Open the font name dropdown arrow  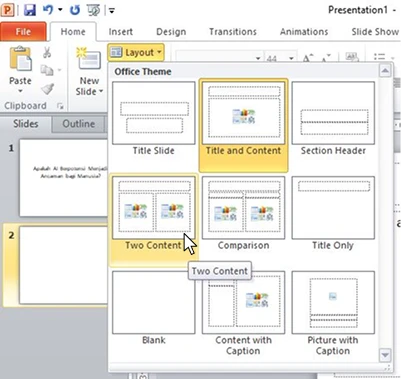pyautogui.click(x=258, y=58)
